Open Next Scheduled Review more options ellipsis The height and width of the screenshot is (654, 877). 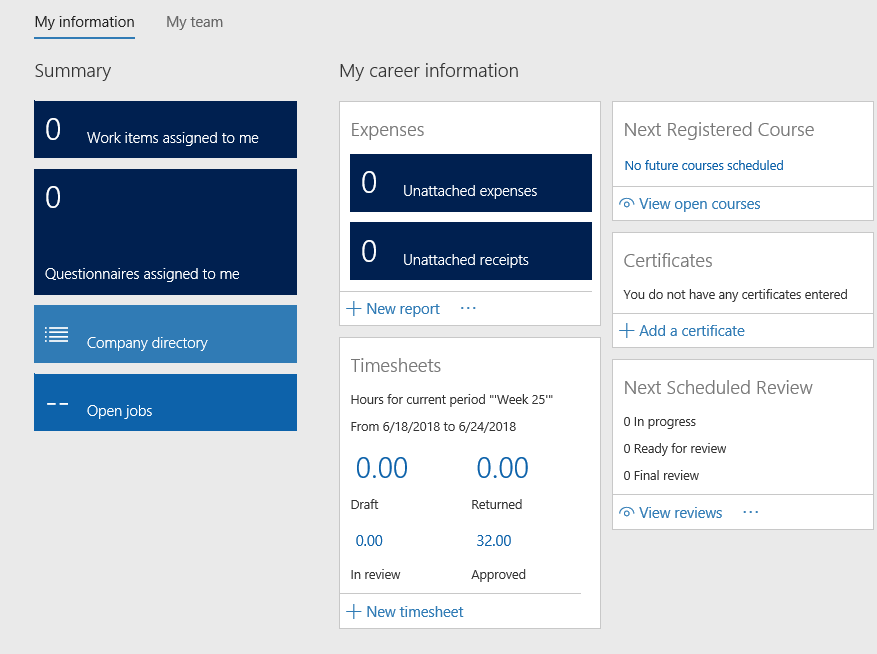[751, 512]
